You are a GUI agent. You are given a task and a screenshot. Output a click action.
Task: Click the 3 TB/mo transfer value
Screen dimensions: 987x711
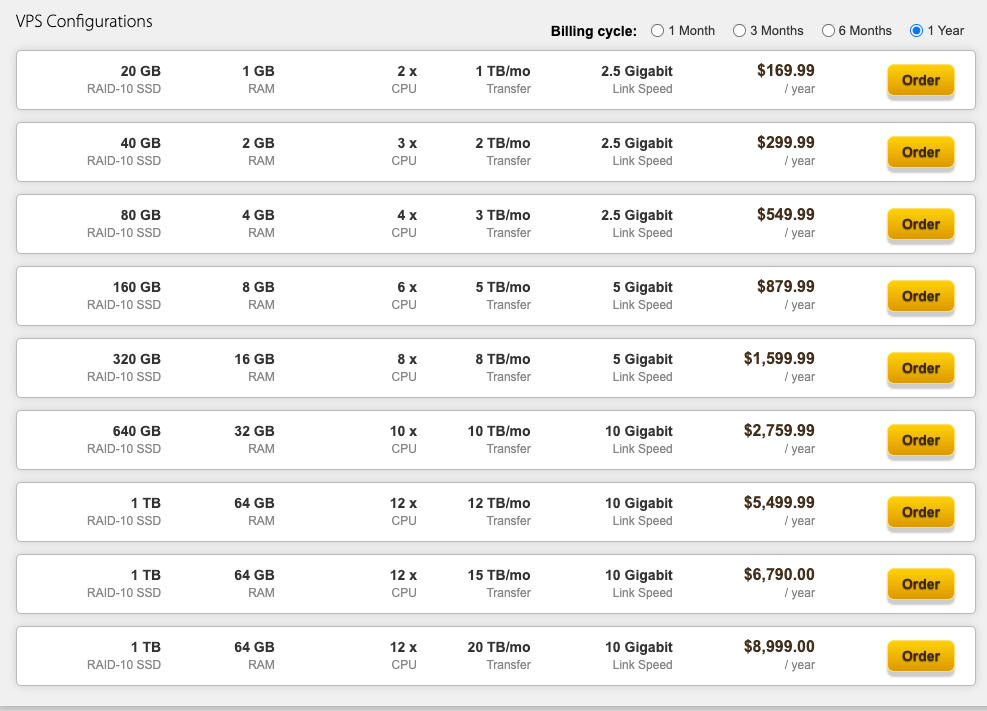[x=503, y=215]
